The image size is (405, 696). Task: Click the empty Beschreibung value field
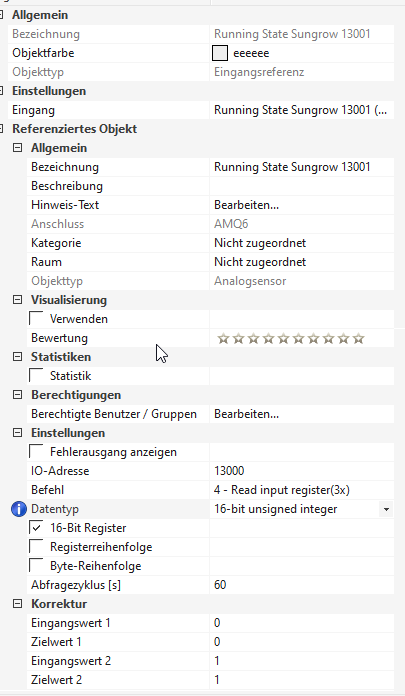click(302, 186)
